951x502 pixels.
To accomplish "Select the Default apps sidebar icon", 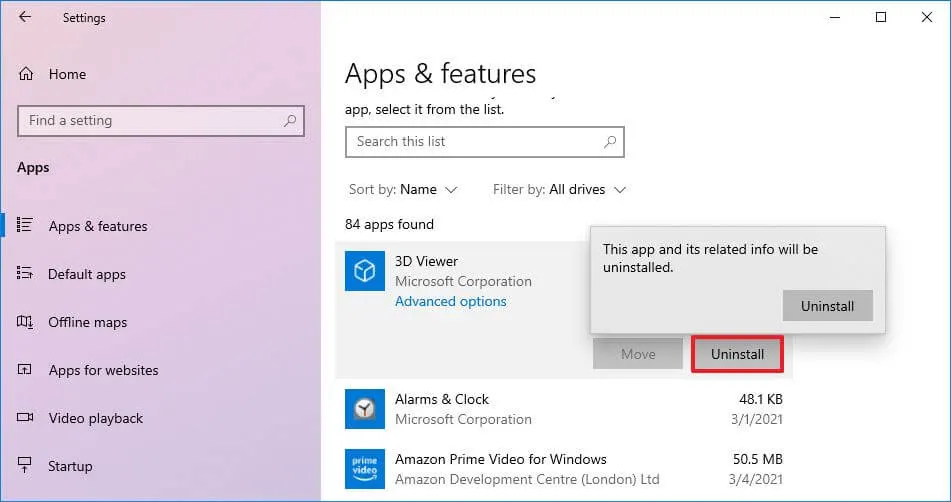I will click(25, 273).
